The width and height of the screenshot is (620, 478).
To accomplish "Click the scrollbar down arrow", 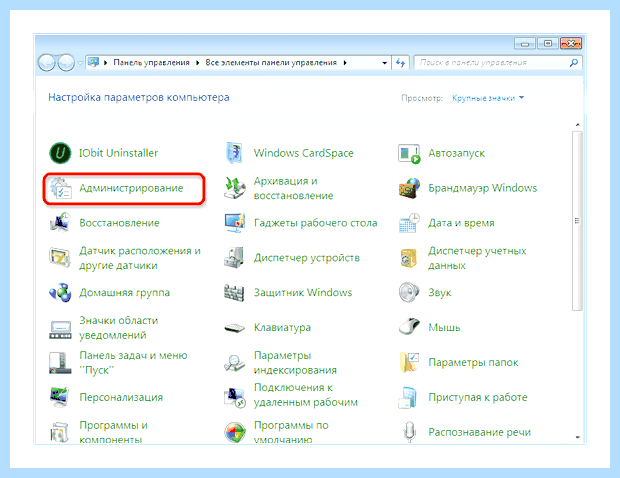I will click(x=577, y=437).
